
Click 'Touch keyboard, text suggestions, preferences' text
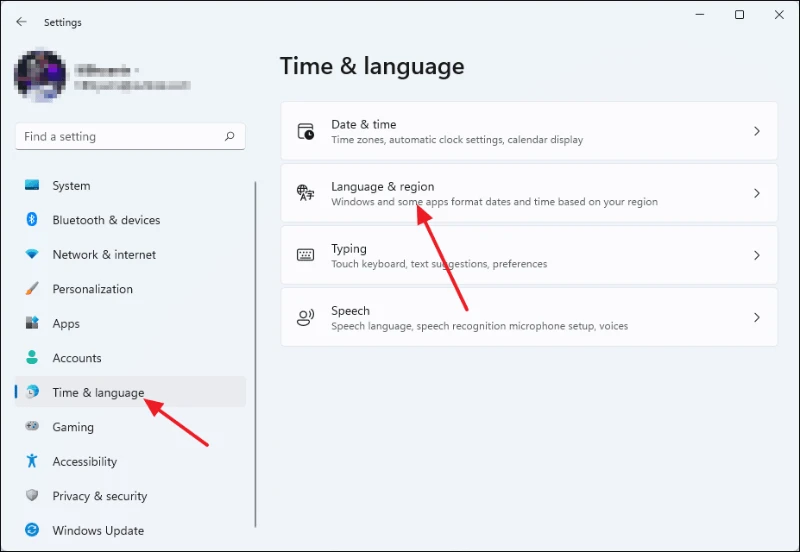439,264
